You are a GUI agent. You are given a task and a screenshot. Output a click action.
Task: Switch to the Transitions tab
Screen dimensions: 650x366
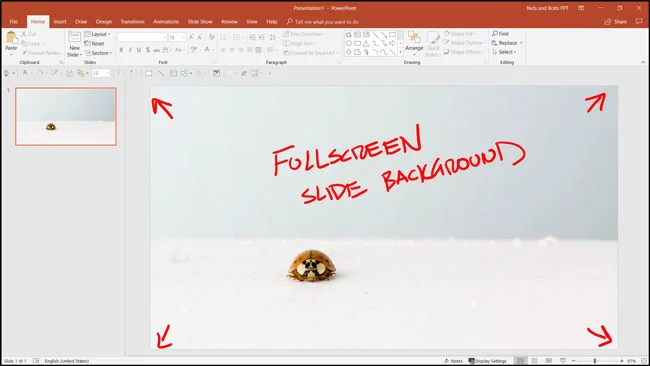tap(133, 22)
